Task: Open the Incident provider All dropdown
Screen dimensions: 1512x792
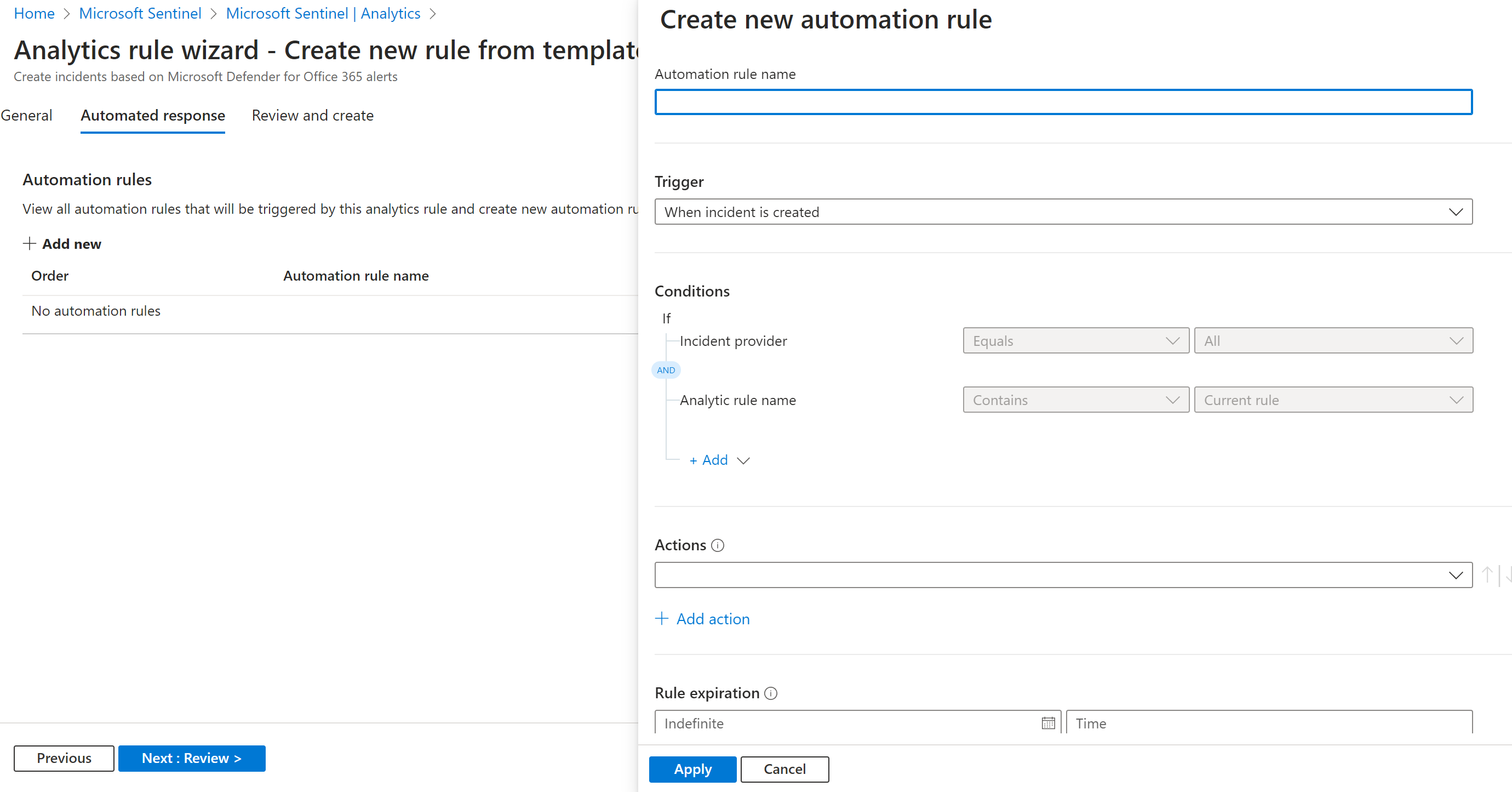Action: [x=1333, y=340]
